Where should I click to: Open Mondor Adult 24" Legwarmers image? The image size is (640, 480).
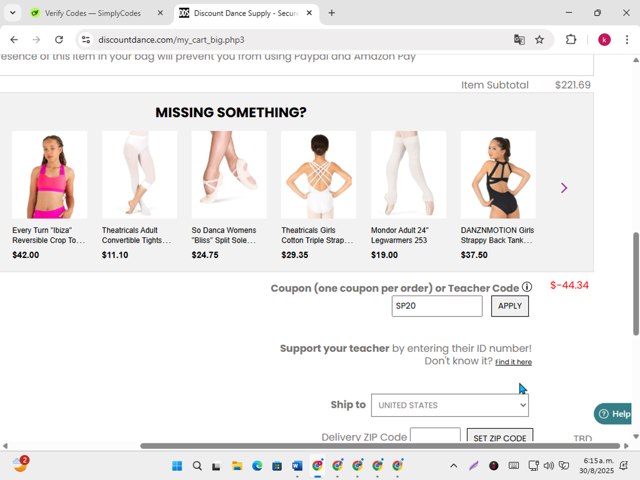[408, 175]
